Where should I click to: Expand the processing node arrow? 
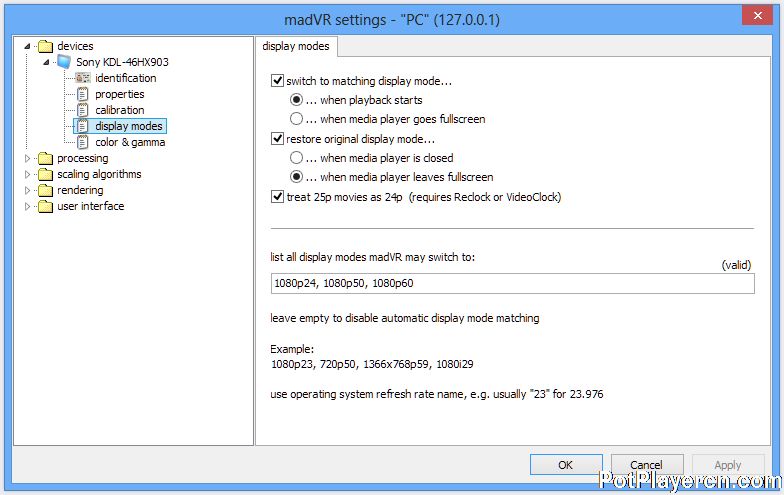(x=28, y=158)
